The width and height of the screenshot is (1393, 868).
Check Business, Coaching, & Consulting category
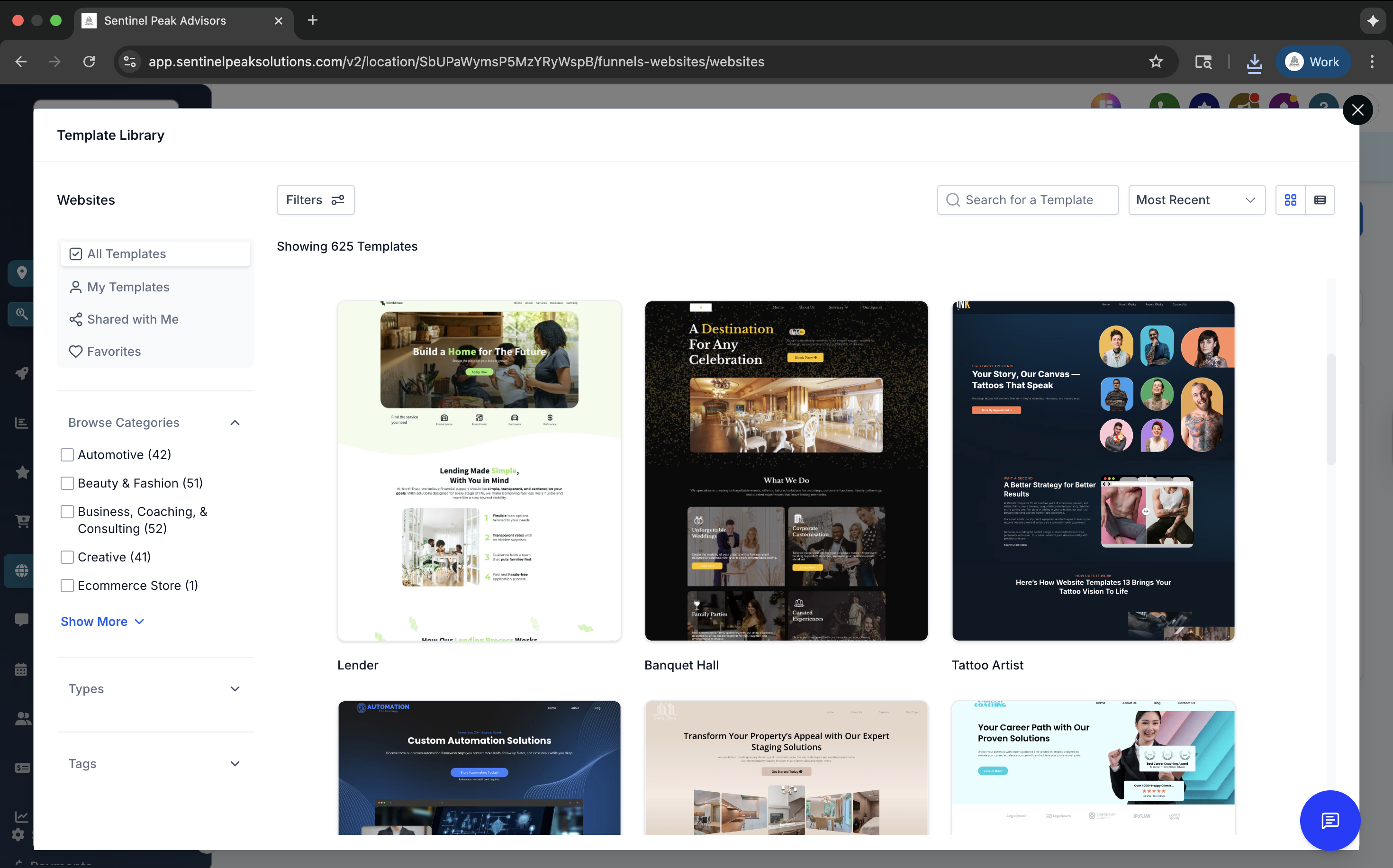coord(67,512)
